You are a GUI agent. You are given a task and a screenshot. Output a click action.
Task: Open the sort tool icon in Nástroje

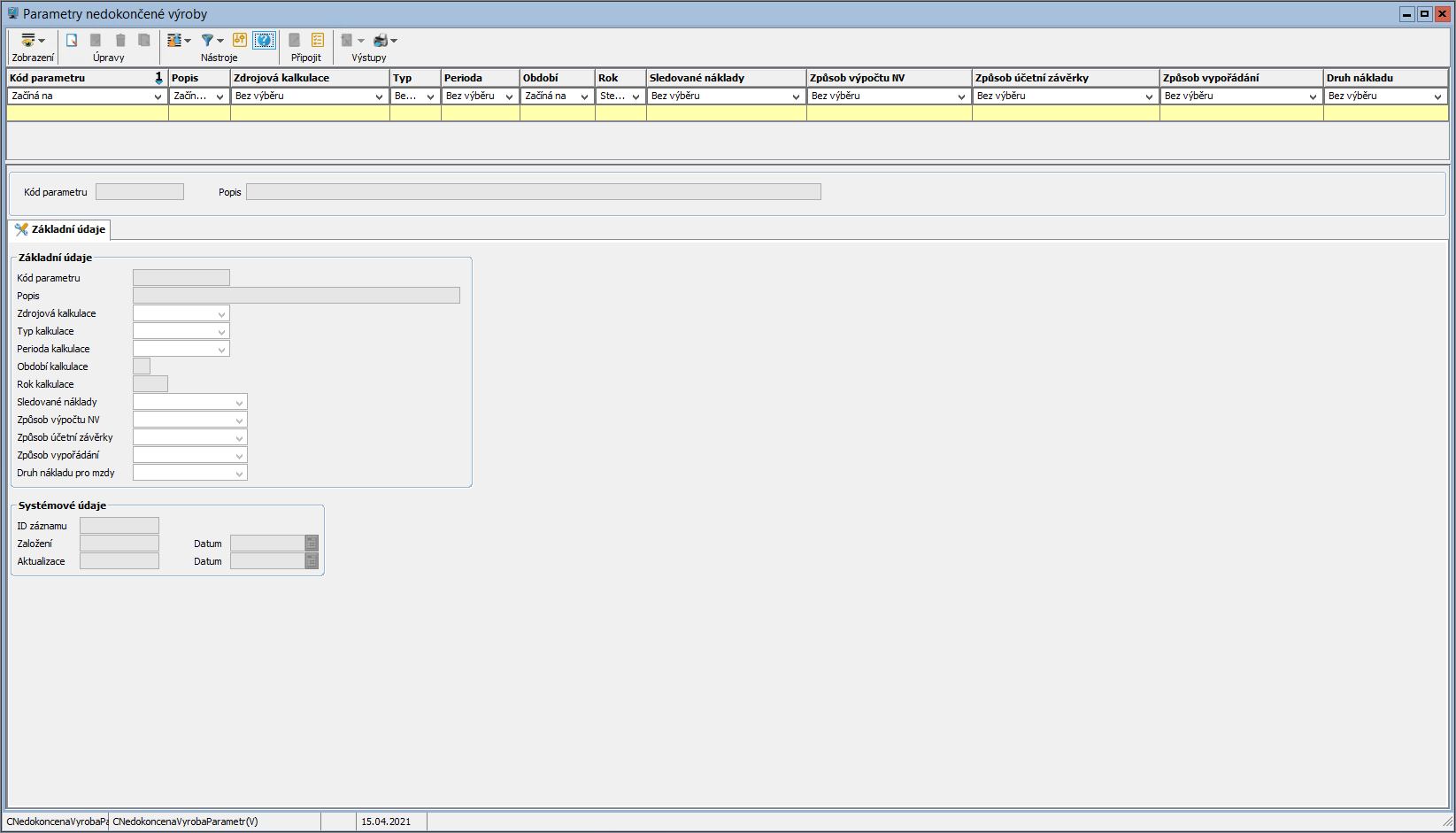coord(178,41)
